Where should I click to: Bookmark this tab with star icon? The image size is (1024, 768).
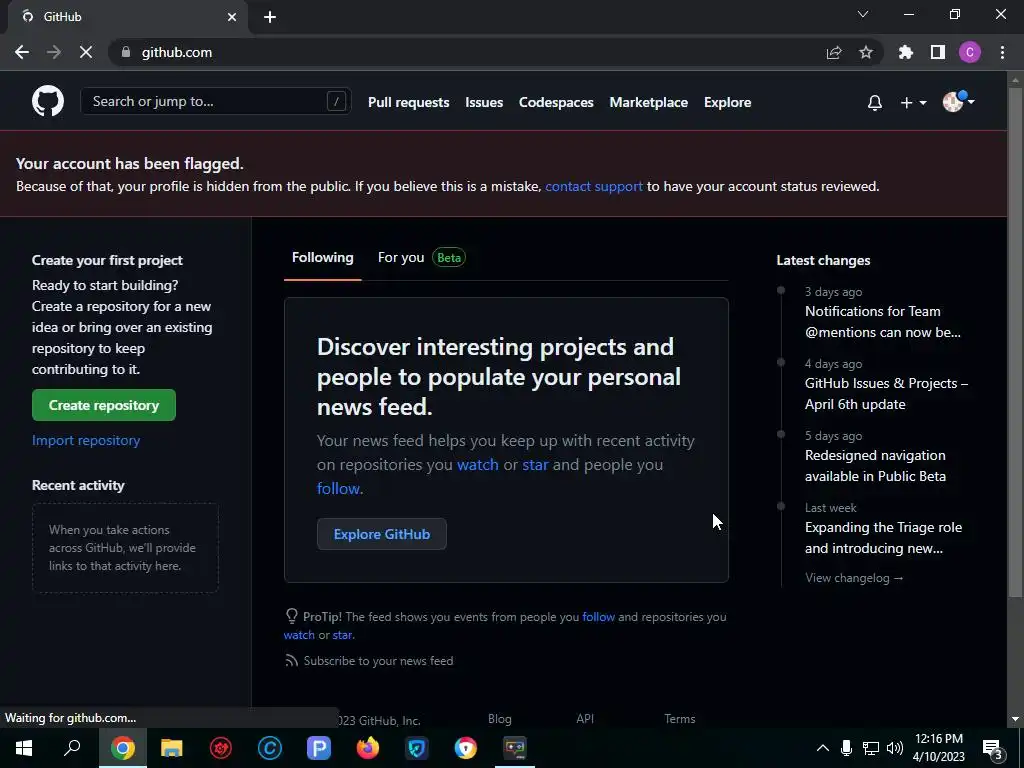coord(866,52)
